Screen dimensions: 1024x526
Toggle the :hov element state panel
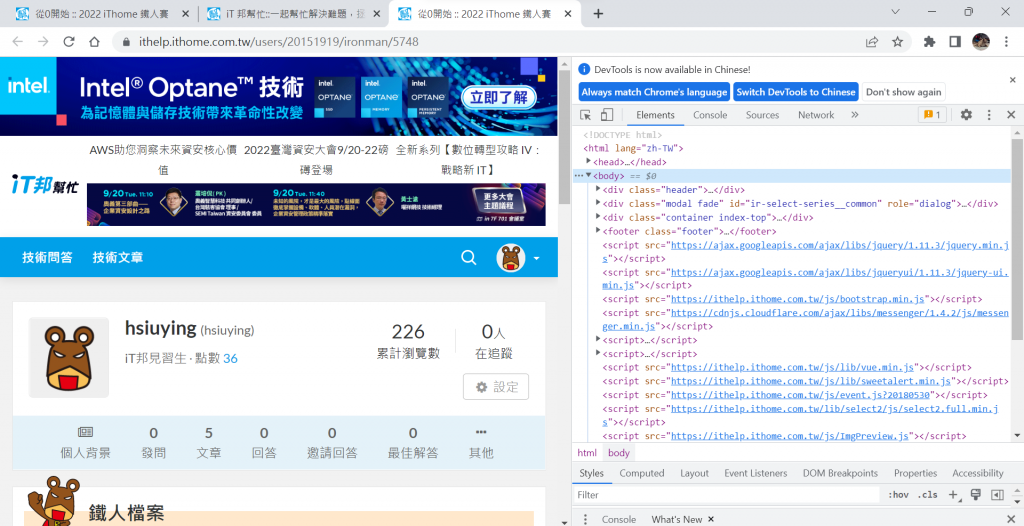tap(899, 495)
